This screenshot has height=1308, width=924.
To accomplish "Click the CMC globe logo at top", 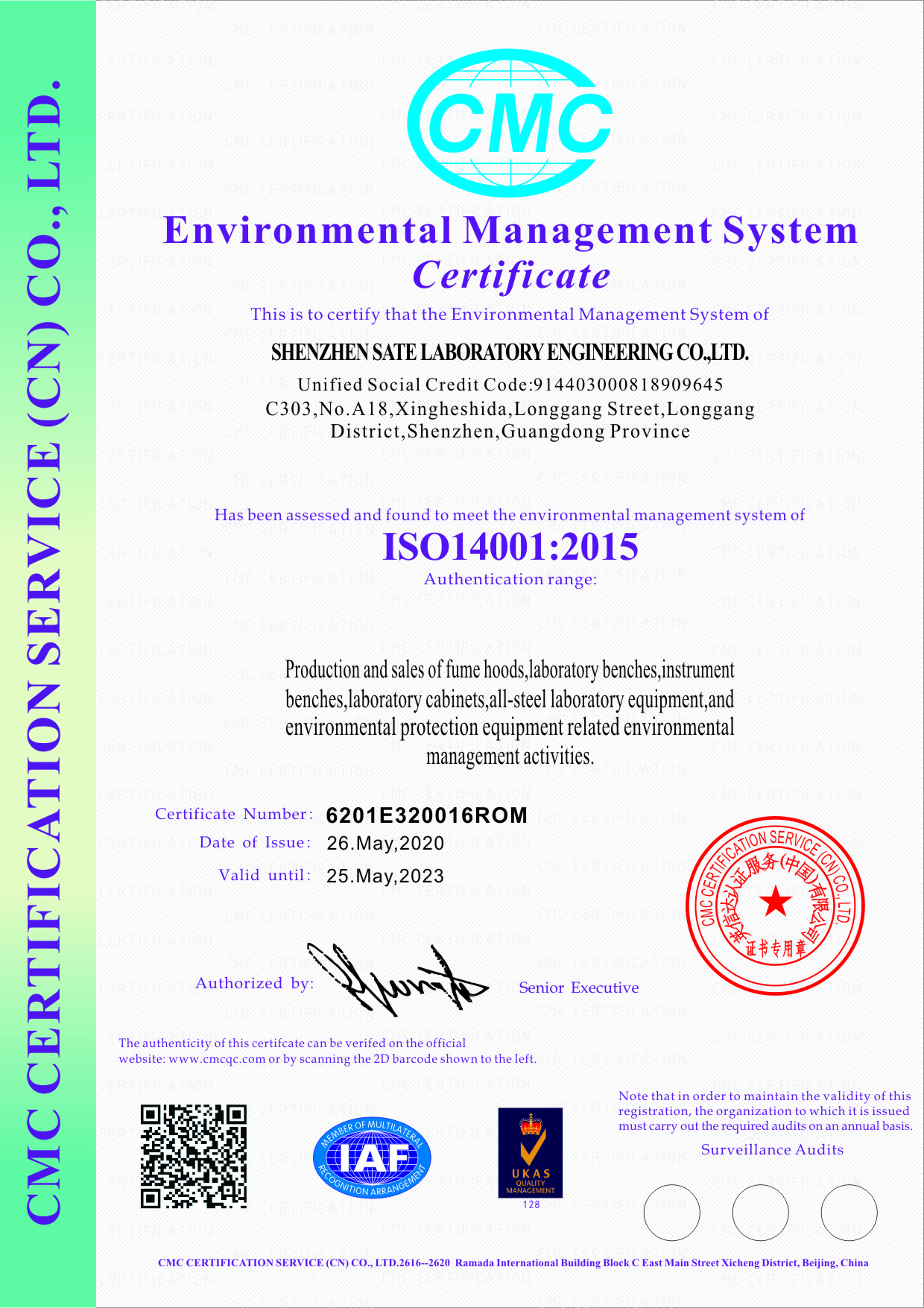I will [510, 123].
